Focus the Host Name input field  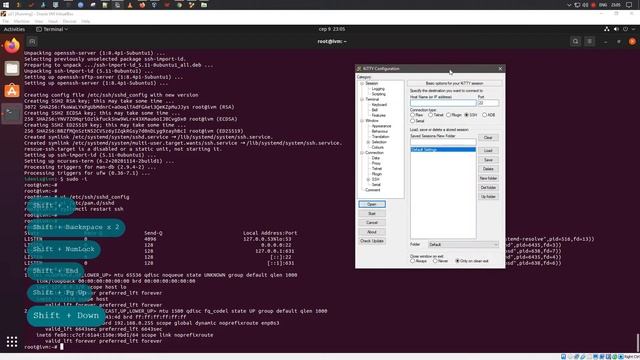click(443, 103)
